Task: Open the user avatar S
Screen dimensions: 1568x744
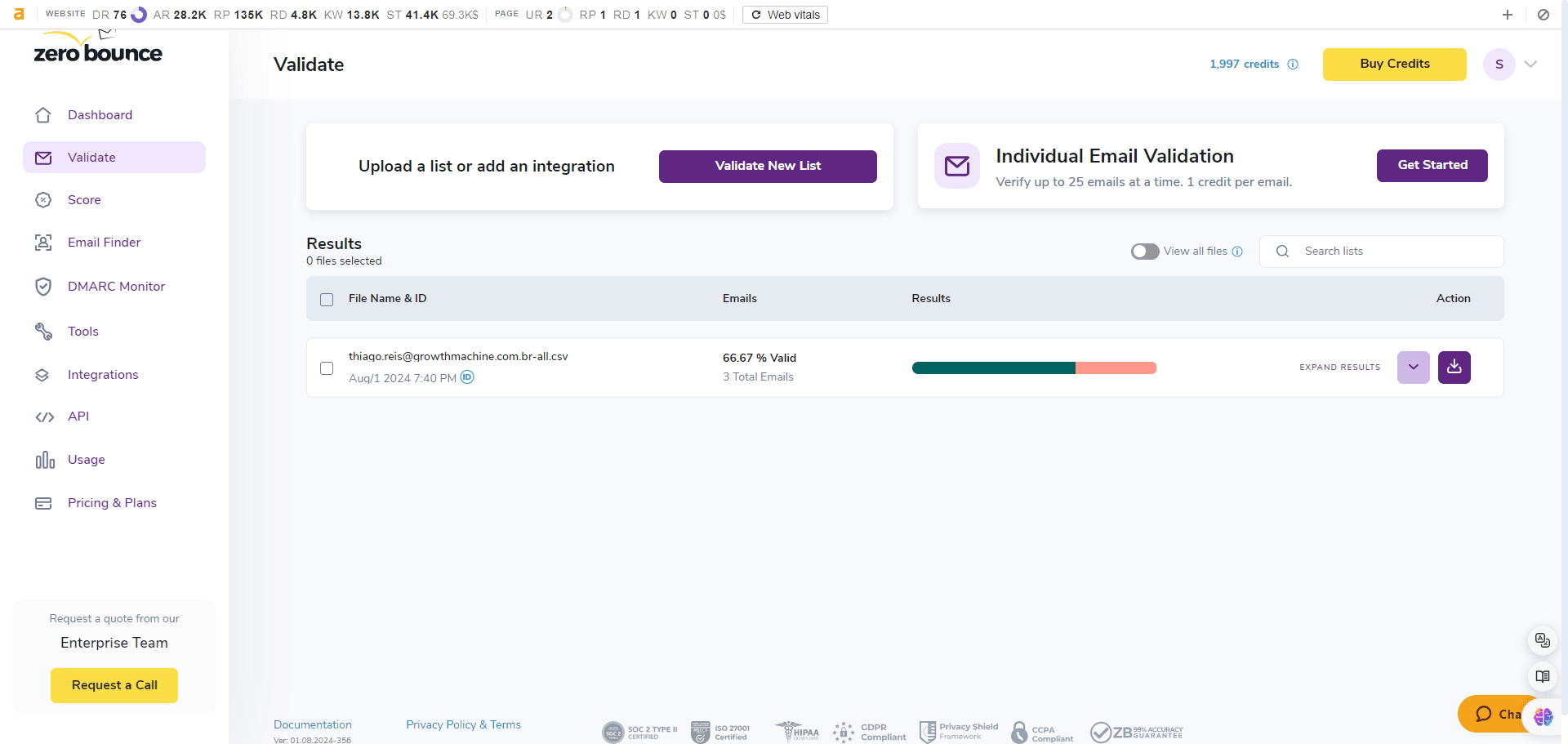Action: pyautogui.click(x=1499, y=65)
